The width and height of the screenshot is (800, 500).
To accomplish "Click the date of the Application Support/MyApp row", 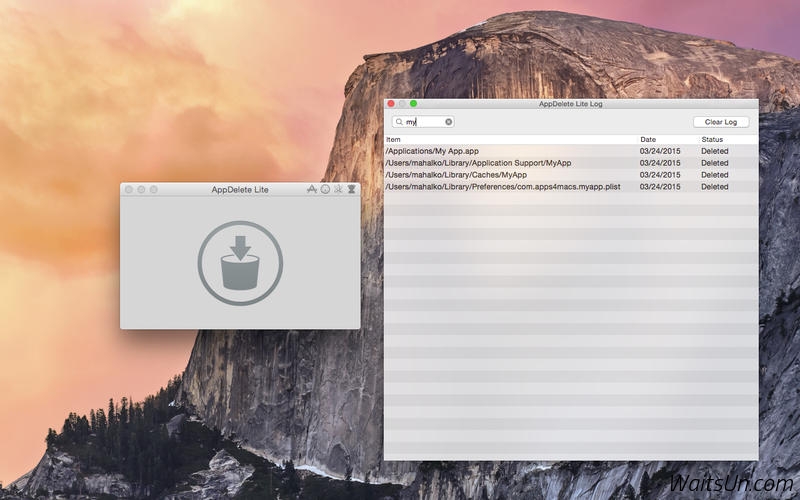I will (x=660, y=163).
